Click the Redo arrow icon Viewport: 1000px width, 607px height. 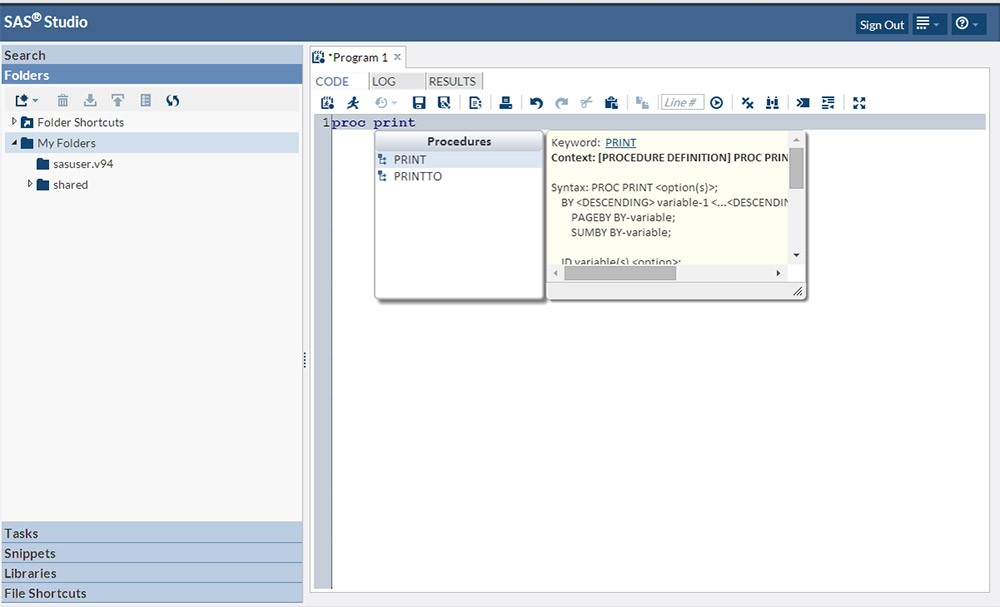[561, 103]
